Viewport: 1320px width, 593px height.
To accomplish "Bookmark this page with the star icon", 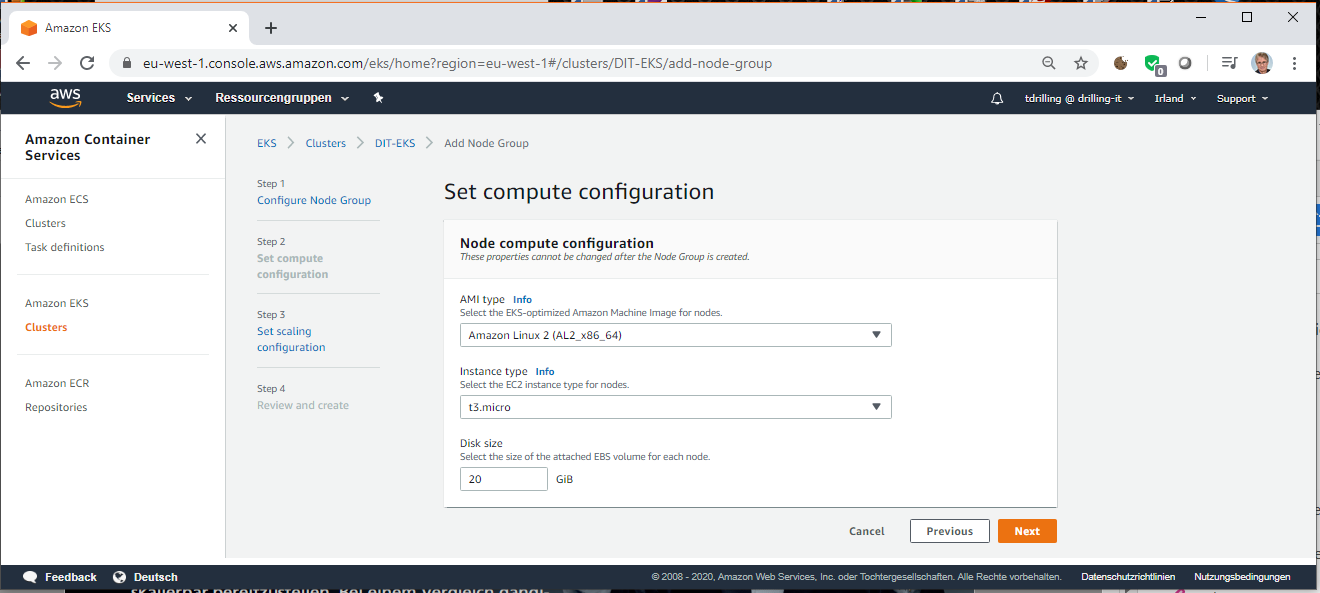I will pos(1081,63).
